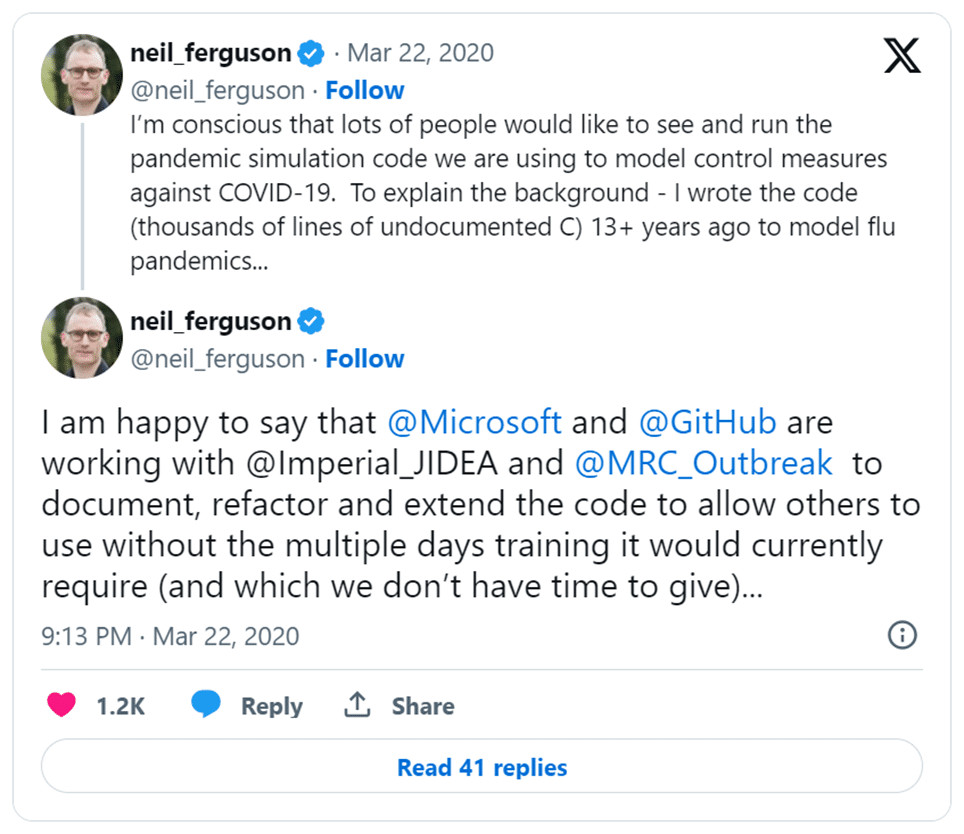964x834 pixels.
Task: Follow neil_ferguson from the second tweet
Action: 365,359
